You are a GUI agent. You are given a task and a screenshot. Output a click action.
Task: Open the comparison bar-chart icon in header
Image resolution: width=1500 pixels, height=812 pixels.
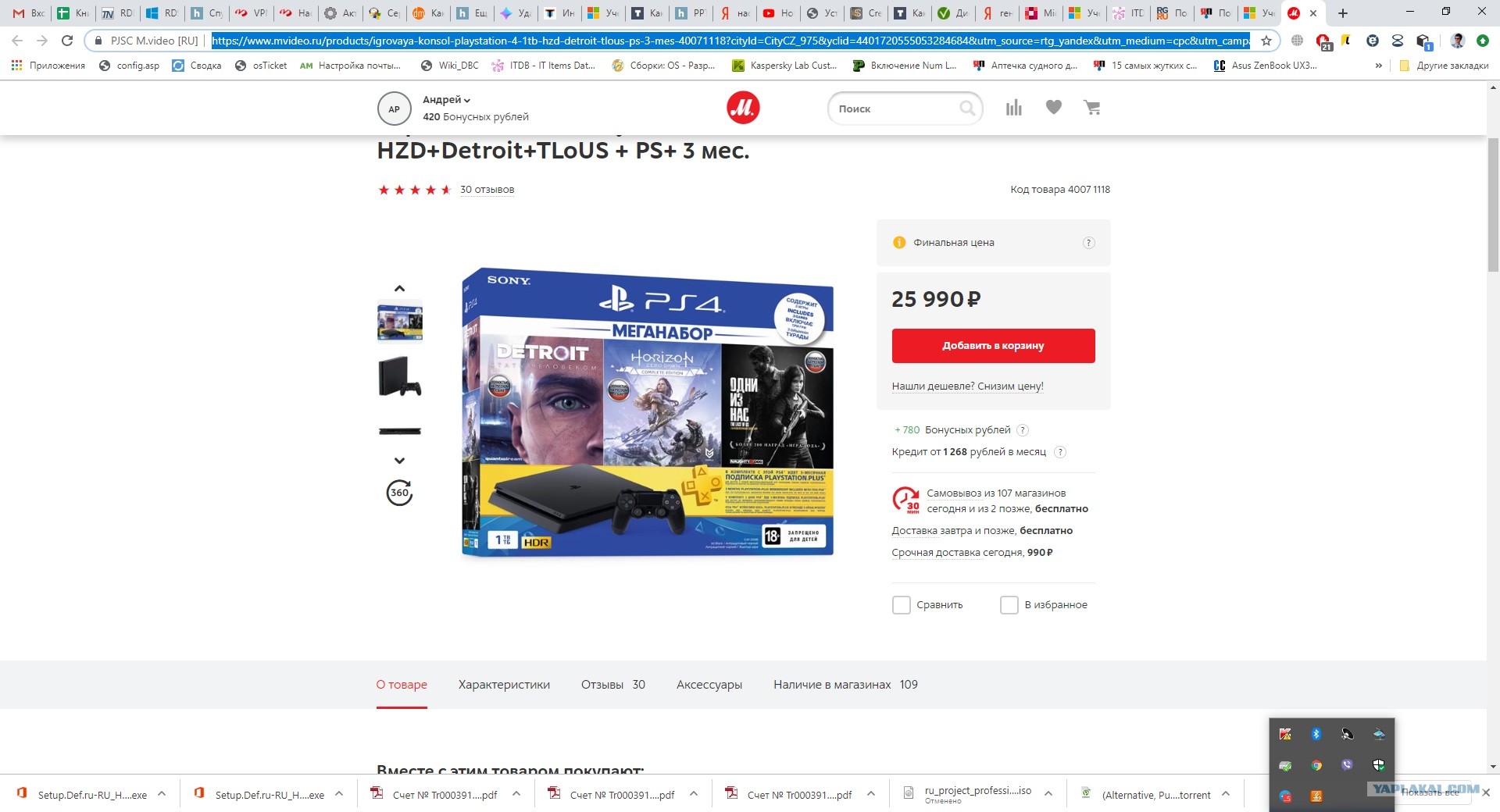click(x=1014, y=108)
